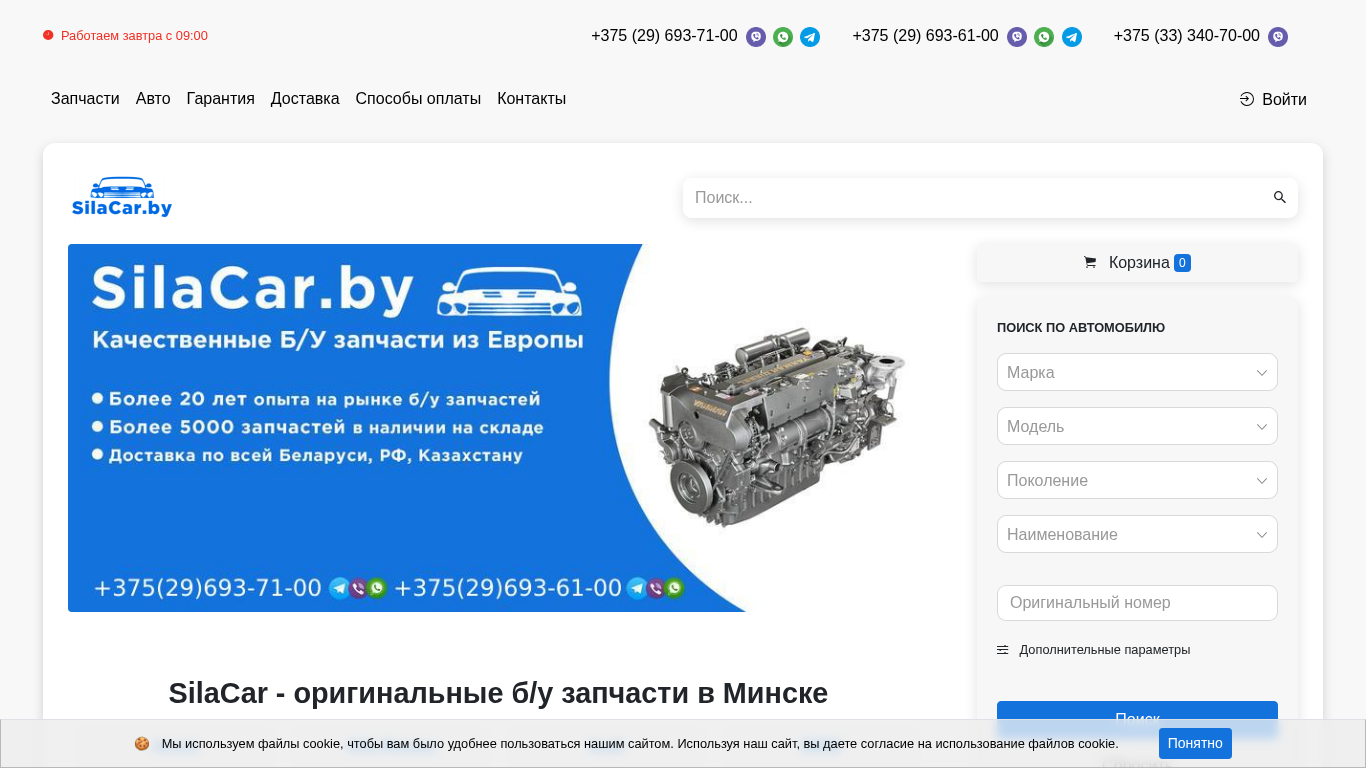
Task: Open Viber chat for +375 (29) 693-71-00
Action: (756, 37)
